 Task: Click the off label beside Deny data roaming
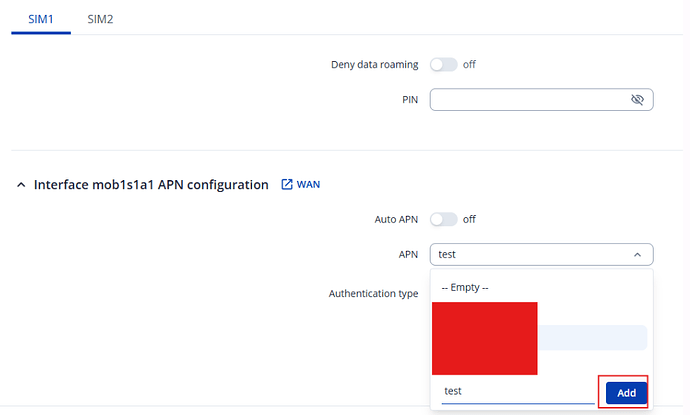[x=469, y=65]
